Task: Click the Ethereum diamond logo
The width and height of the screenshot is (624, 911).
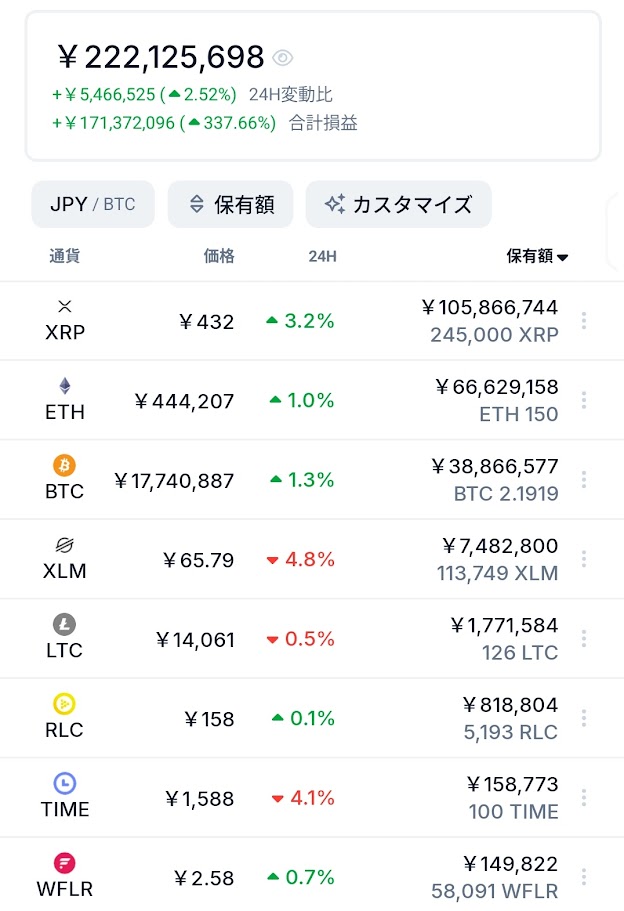Action: tap(64, 386)
